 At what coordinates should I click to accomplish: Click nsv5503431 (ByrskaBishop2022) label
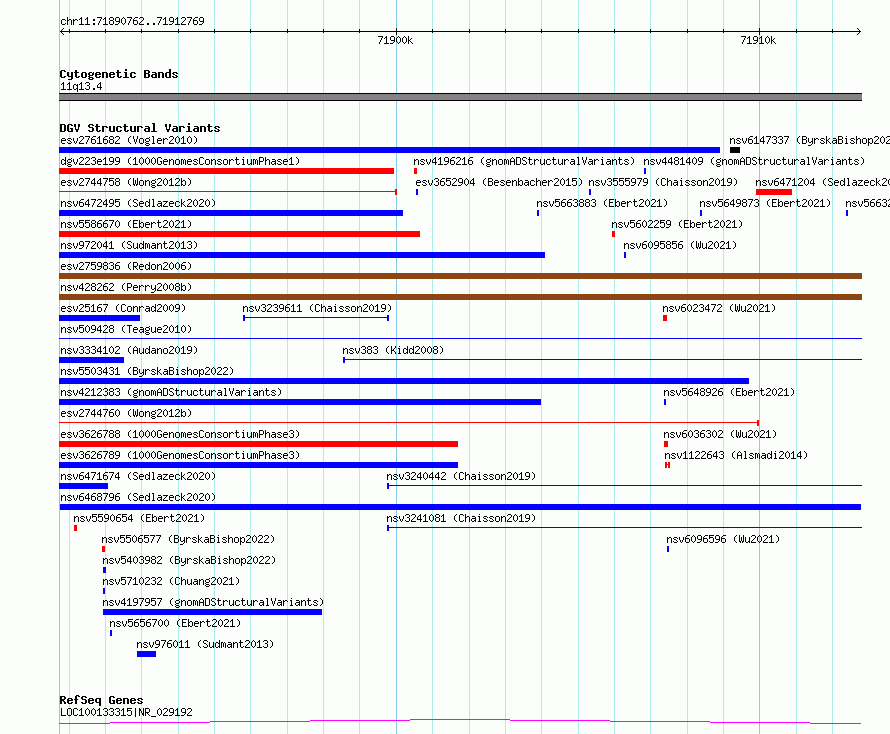tap(147, 371)
